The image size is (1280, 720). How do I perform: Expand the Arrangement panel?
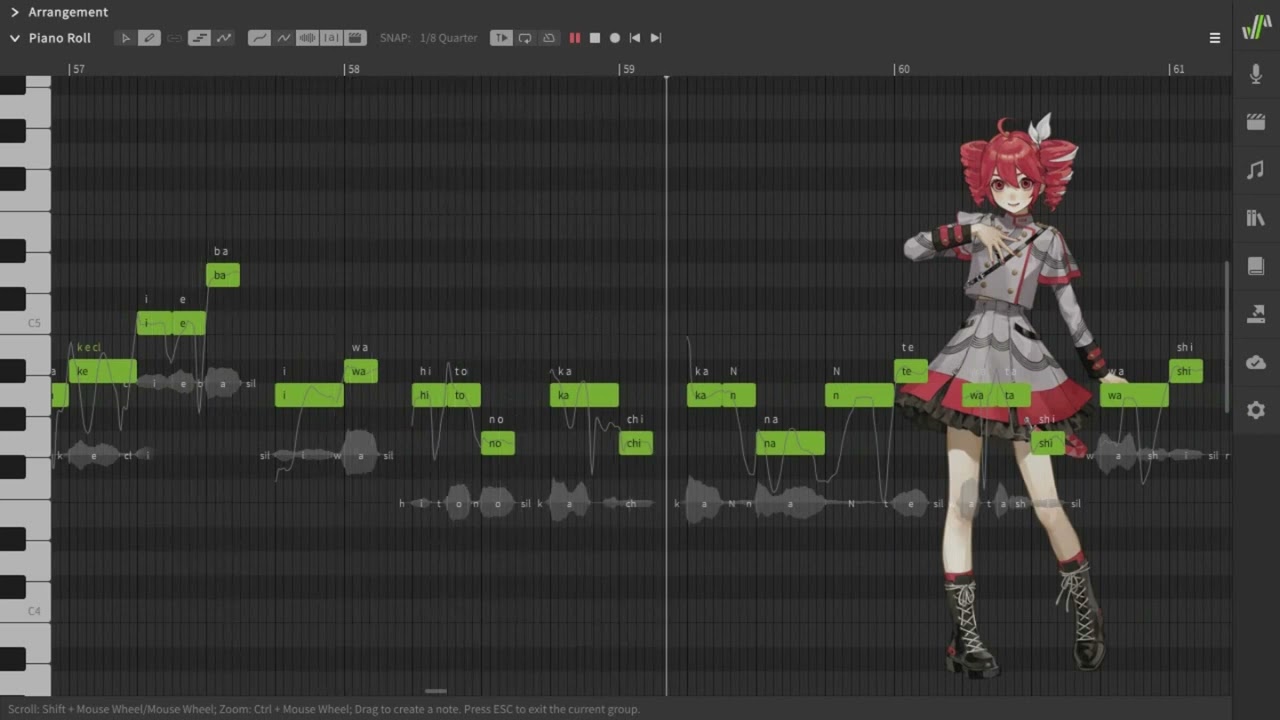[15, 12]
